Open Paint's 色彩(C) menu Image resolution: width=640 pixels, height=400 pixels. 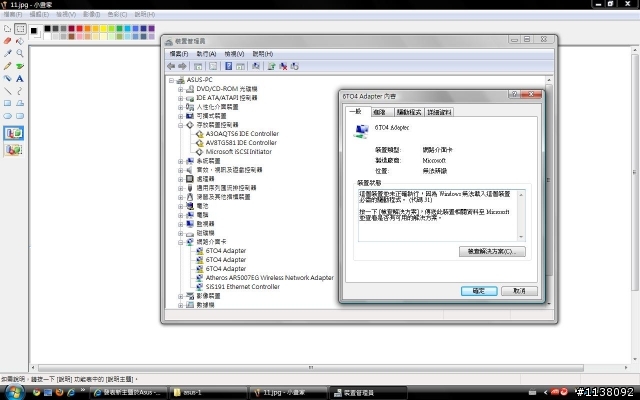118,14
